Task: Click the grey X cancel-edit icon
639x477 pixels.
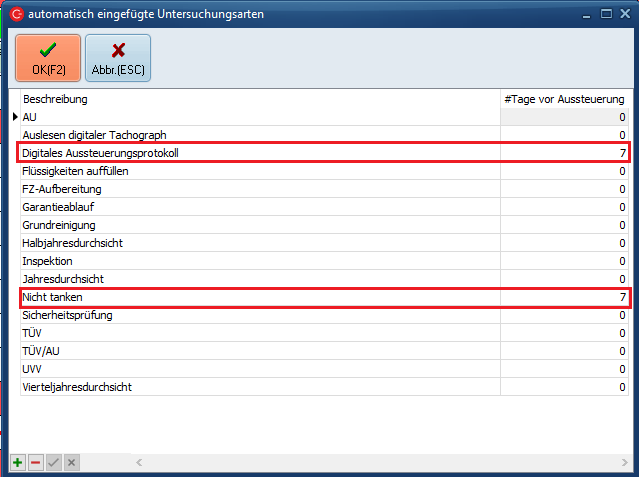Action: (71, 462)
